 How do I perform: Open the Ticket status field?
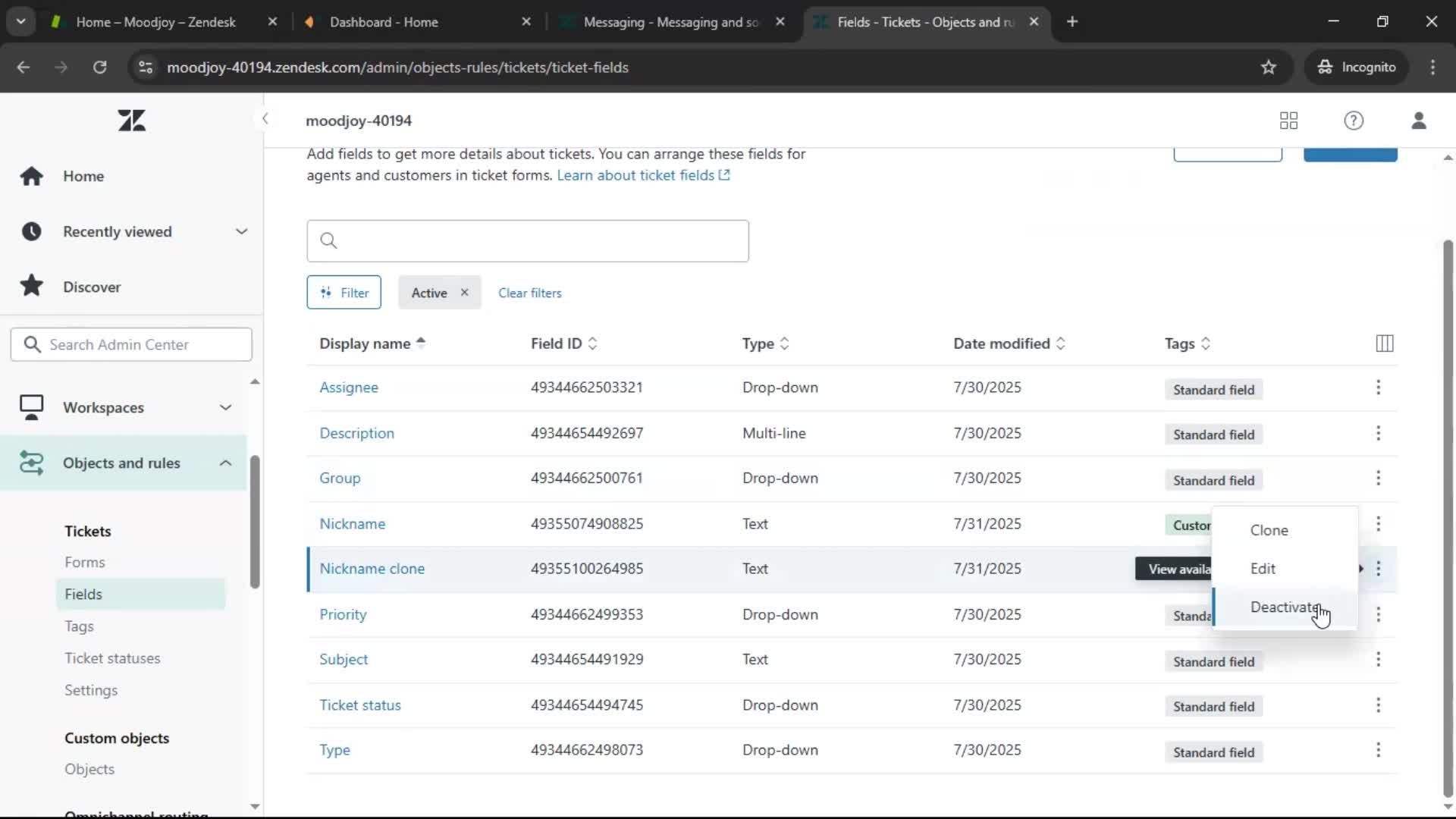[360, 705]
